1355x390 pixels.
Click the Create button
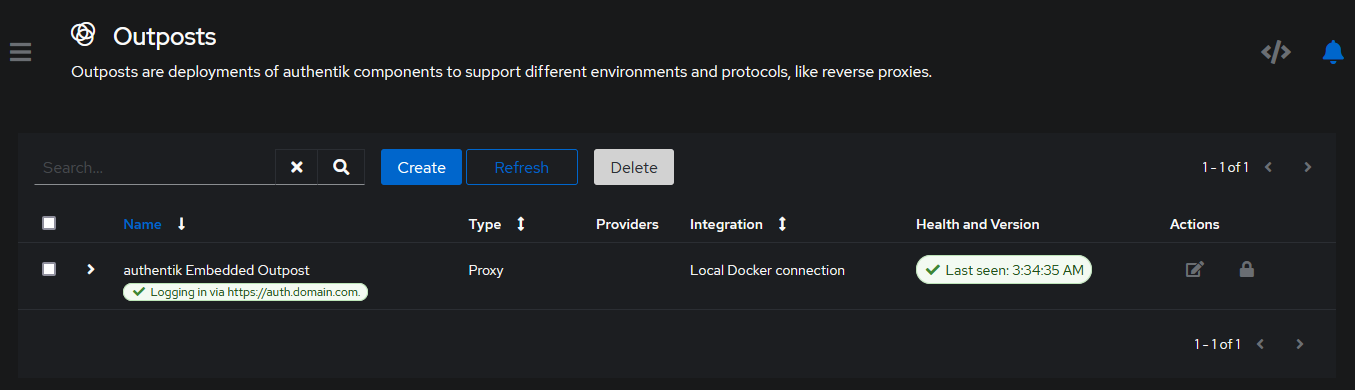421,167
